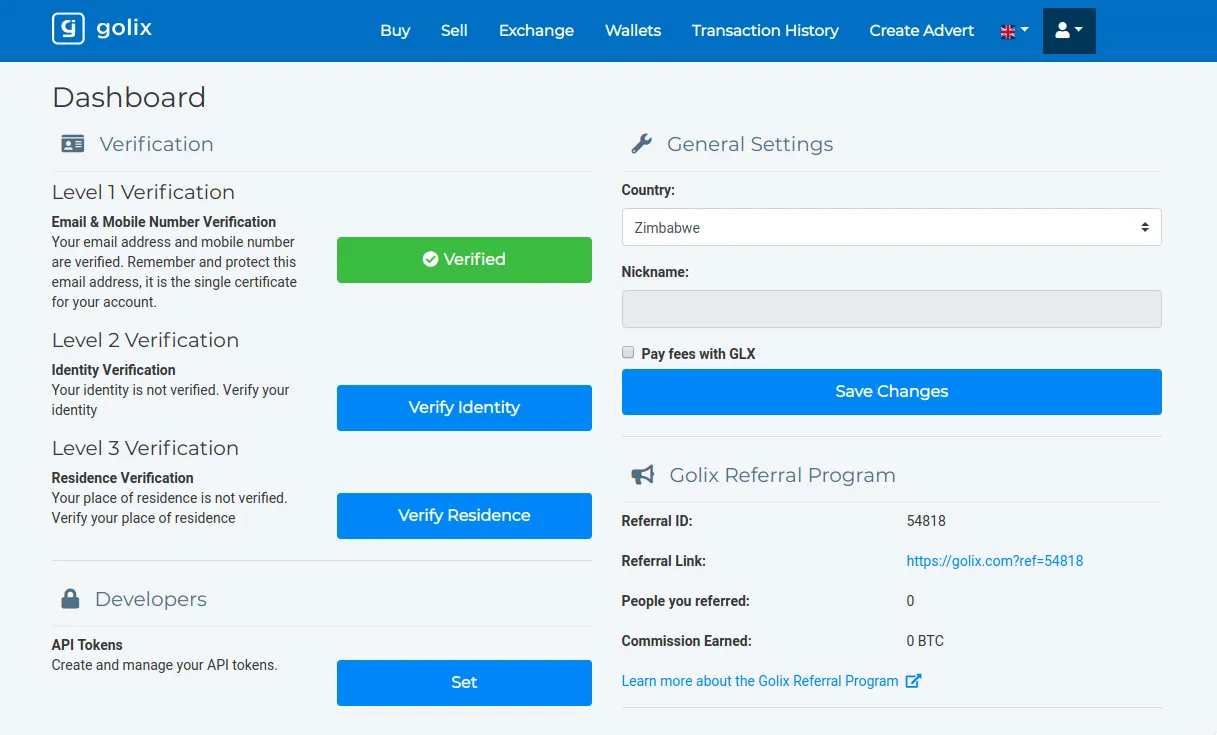The width and height of the screenshot is (1217, 735).
Task: Select Create Advert in navigation
Action: click(921, 31)
